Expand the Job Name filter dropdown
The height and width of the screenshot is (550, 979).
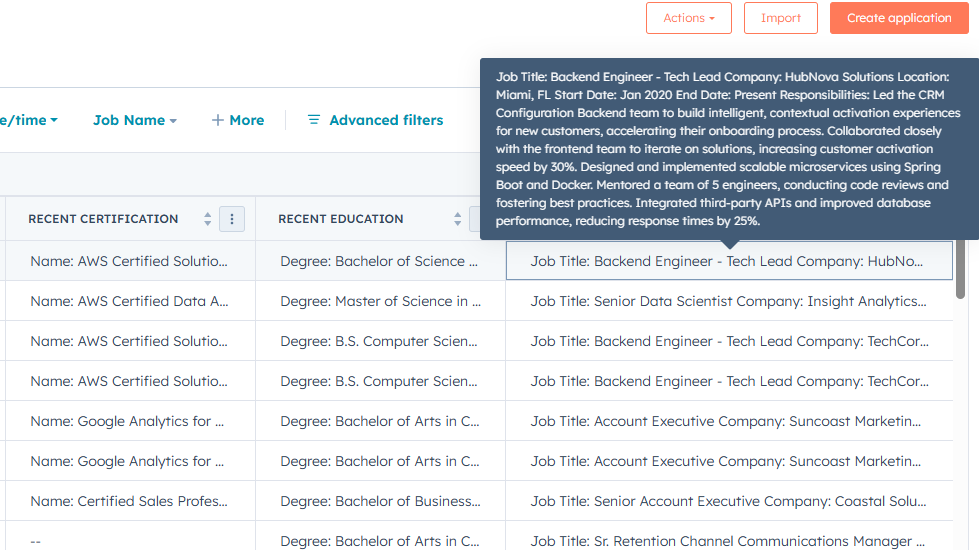135,120
